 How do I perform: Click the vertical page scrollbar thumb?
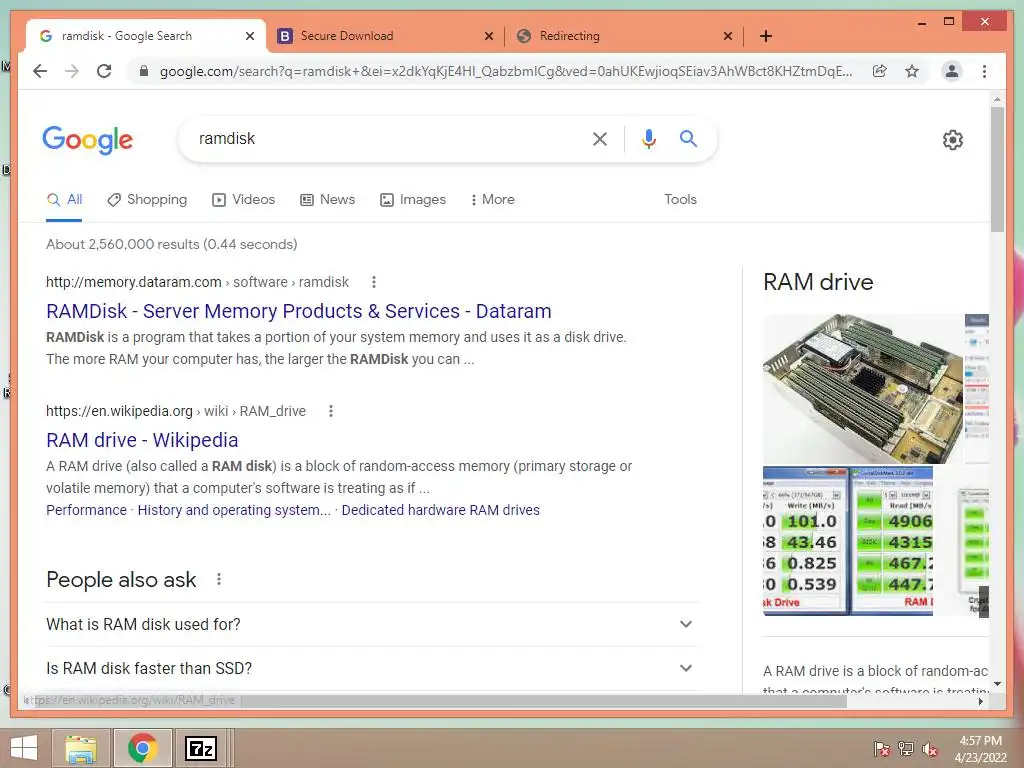click(x=997, y=168)
